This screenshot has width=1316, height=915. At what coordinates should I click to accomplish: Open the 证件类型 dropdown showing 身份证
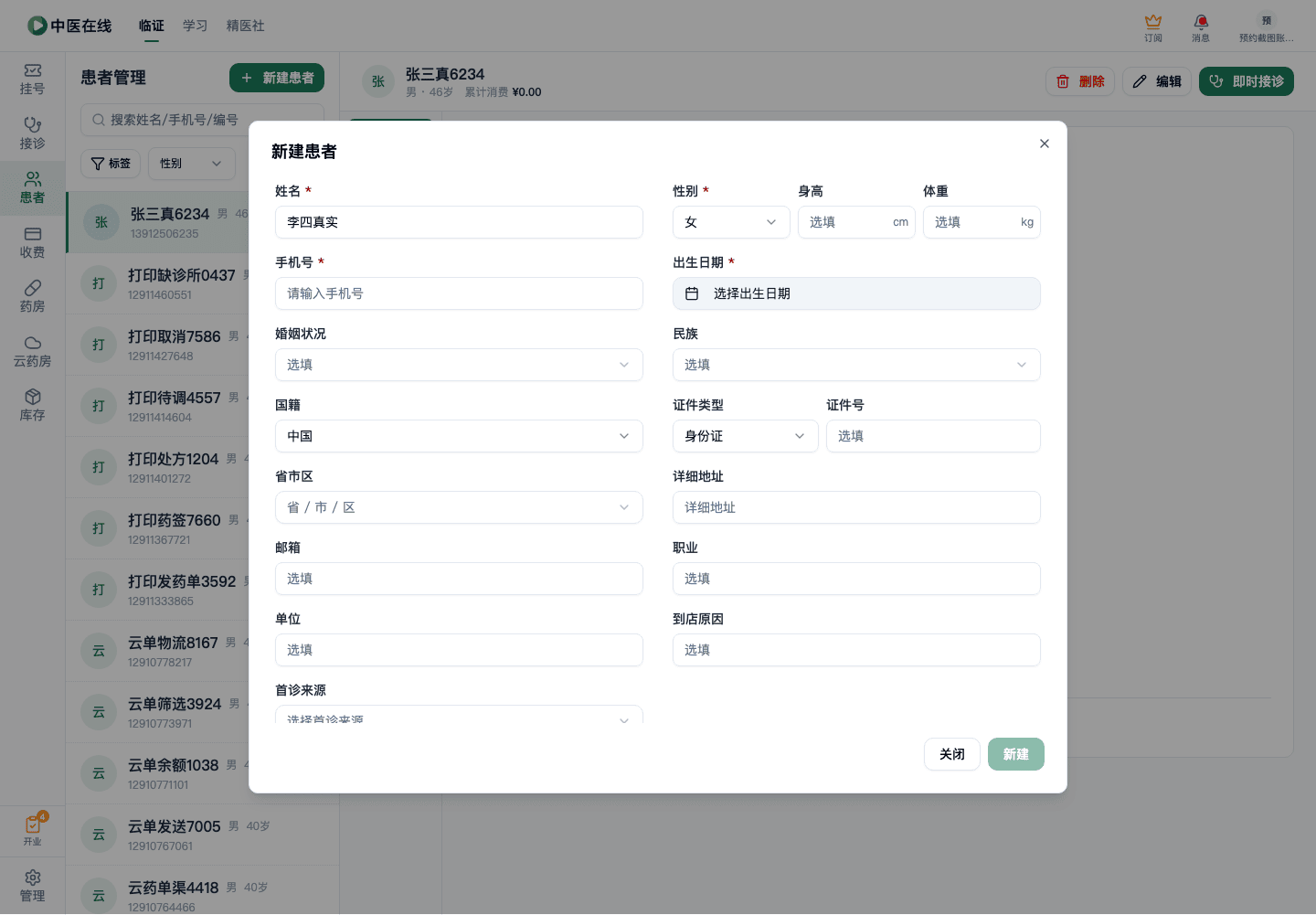click(x=746, y=436)
